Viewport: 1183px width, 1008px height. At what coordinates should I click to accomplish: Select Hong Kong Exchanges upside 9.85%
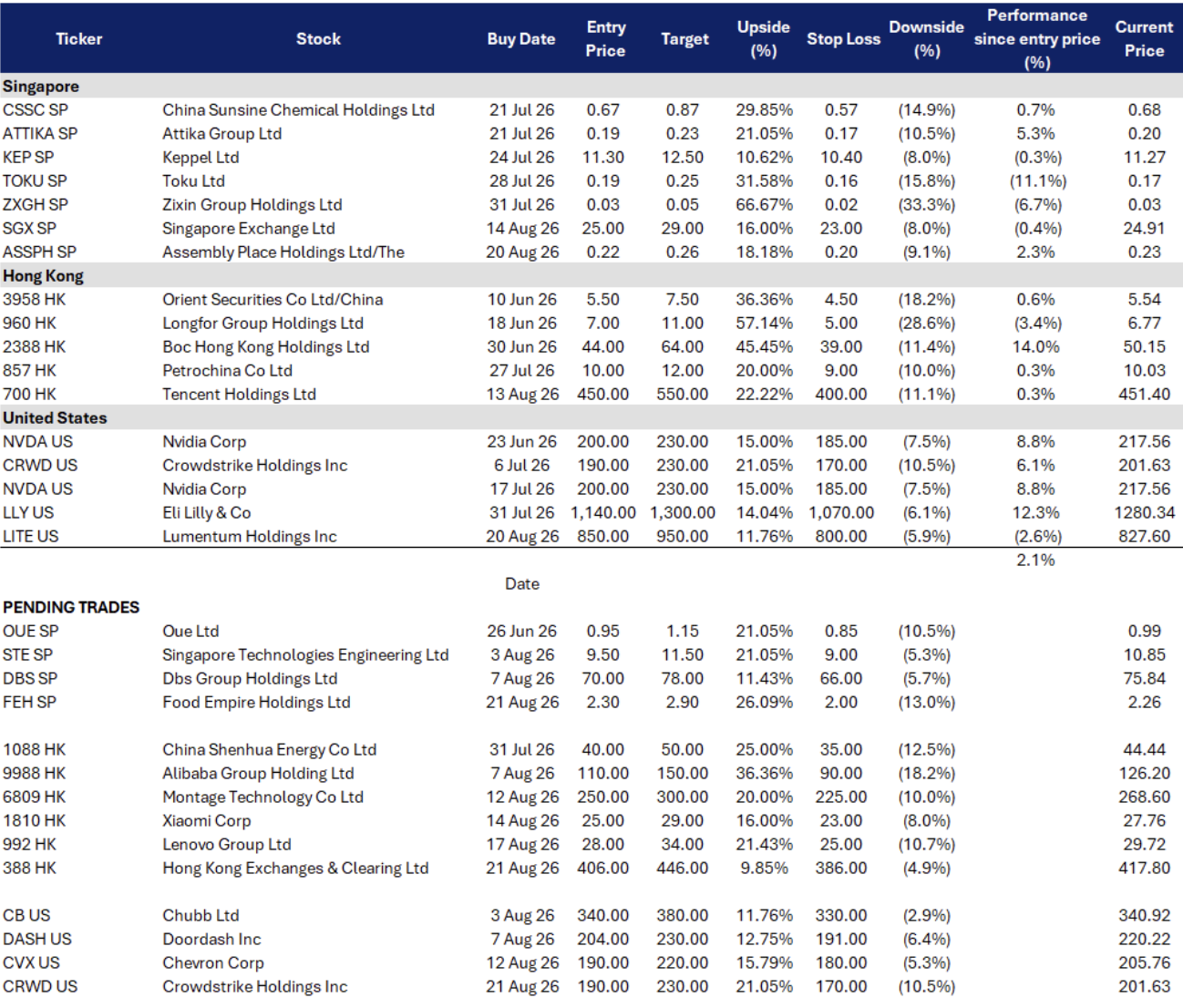[x=765, y=869]
